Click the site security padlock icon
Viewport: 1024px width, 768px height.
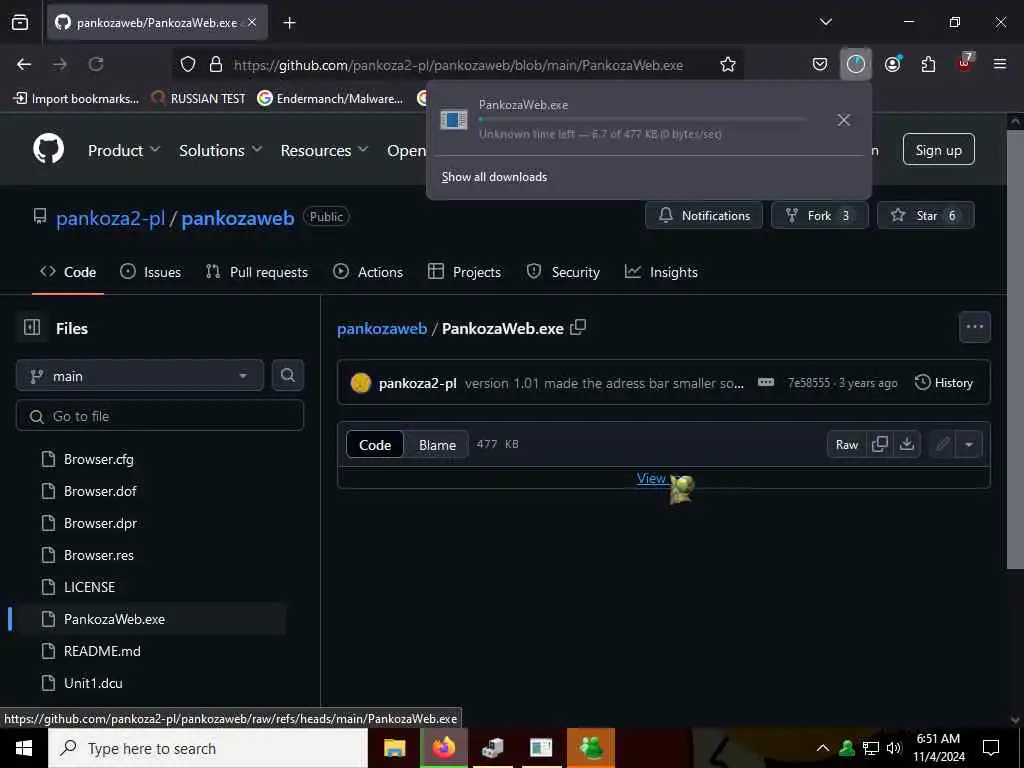pyautogui.click(x=216, y=64)
